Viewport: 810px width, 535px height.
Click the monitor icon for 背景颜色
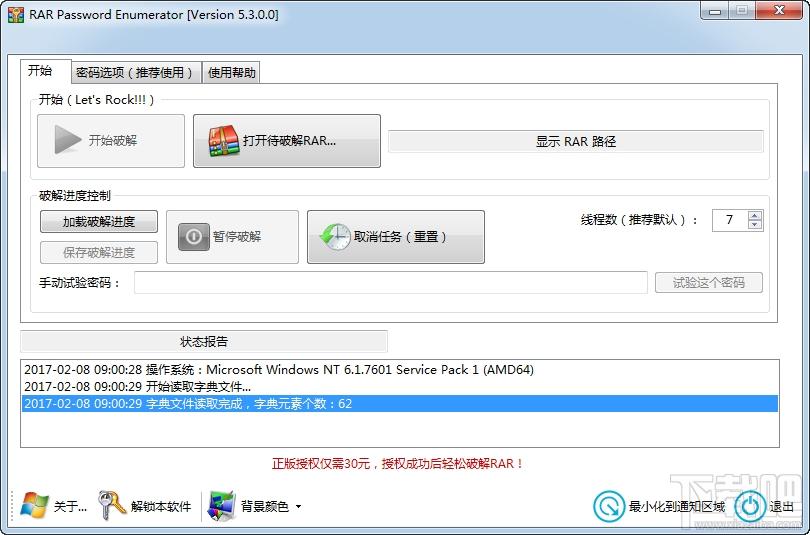pyautogui.click(x=221, y=506)
